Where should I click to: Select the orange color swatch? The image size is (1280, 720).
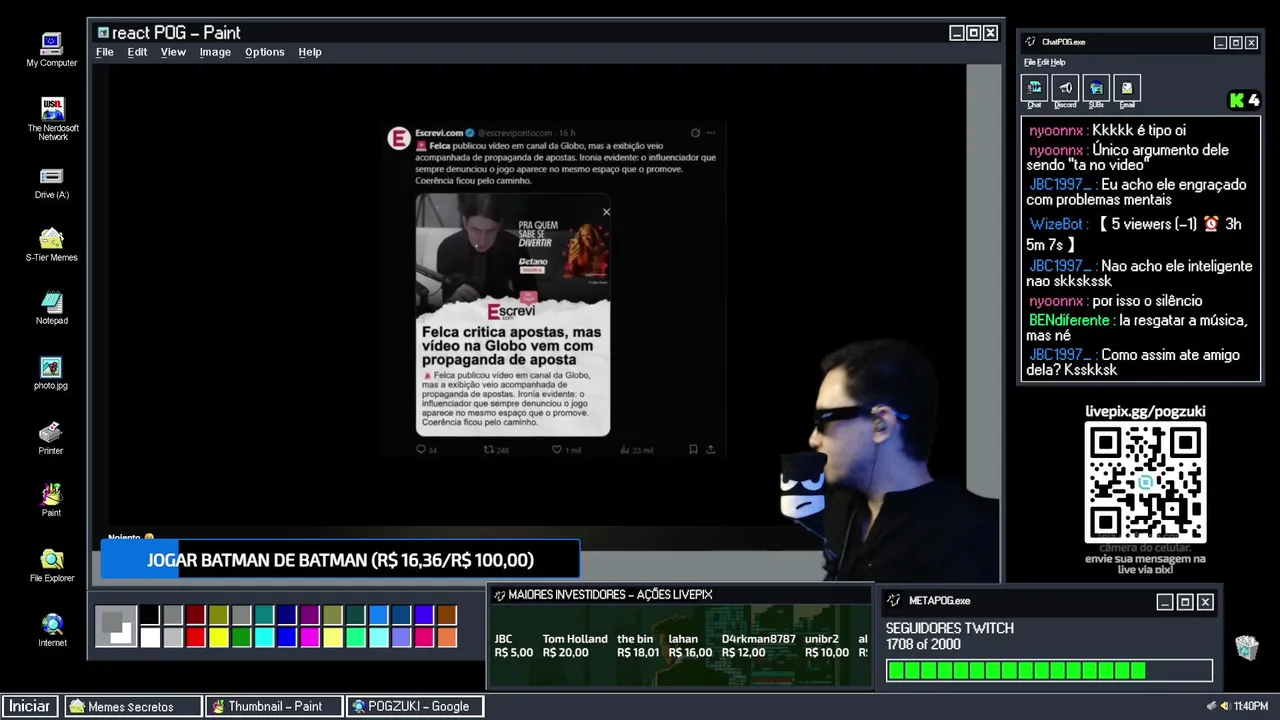click(x=447, y=637)
